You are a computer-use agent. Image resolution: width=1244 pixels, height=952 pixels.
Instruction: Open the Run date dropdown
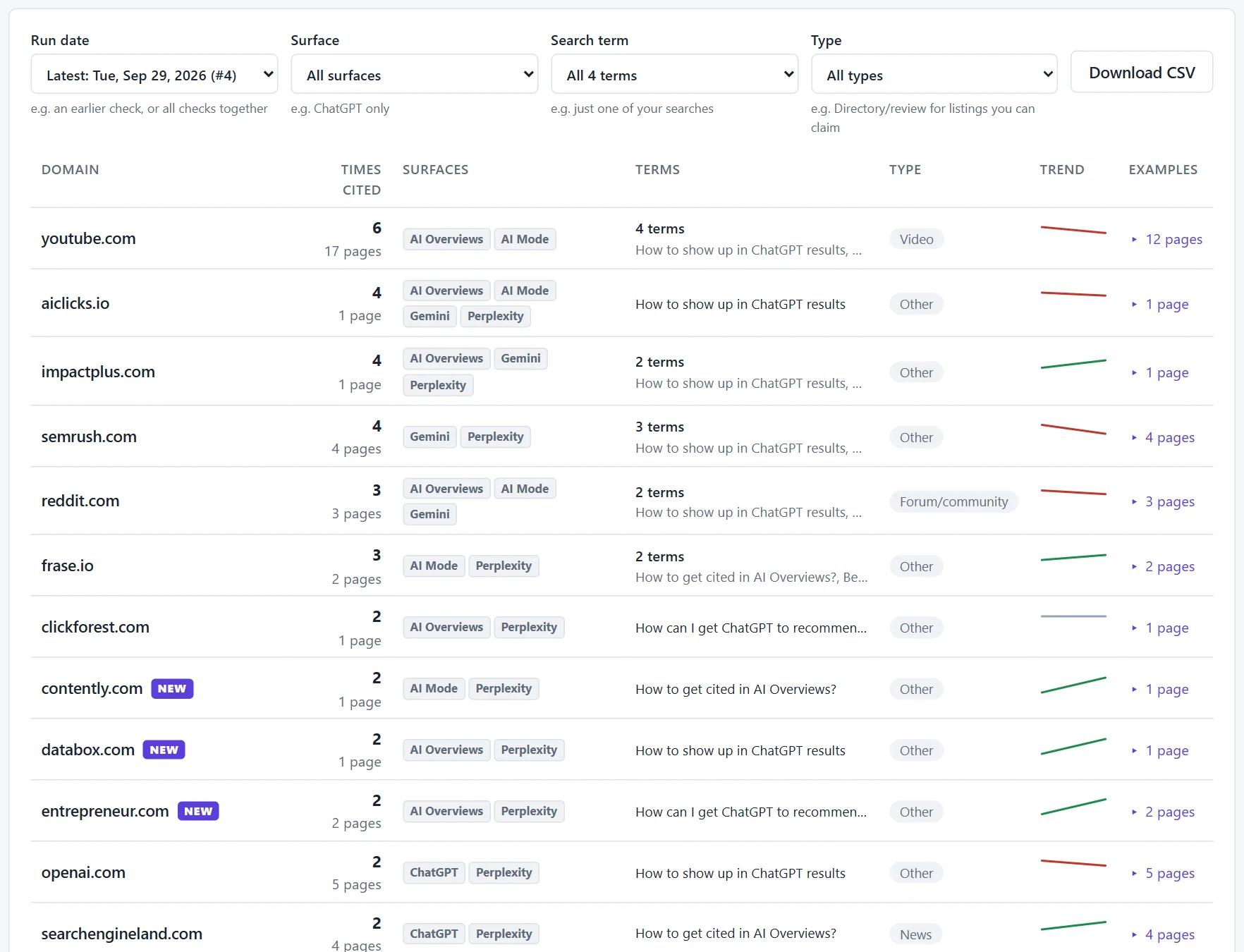click(154, 74)
